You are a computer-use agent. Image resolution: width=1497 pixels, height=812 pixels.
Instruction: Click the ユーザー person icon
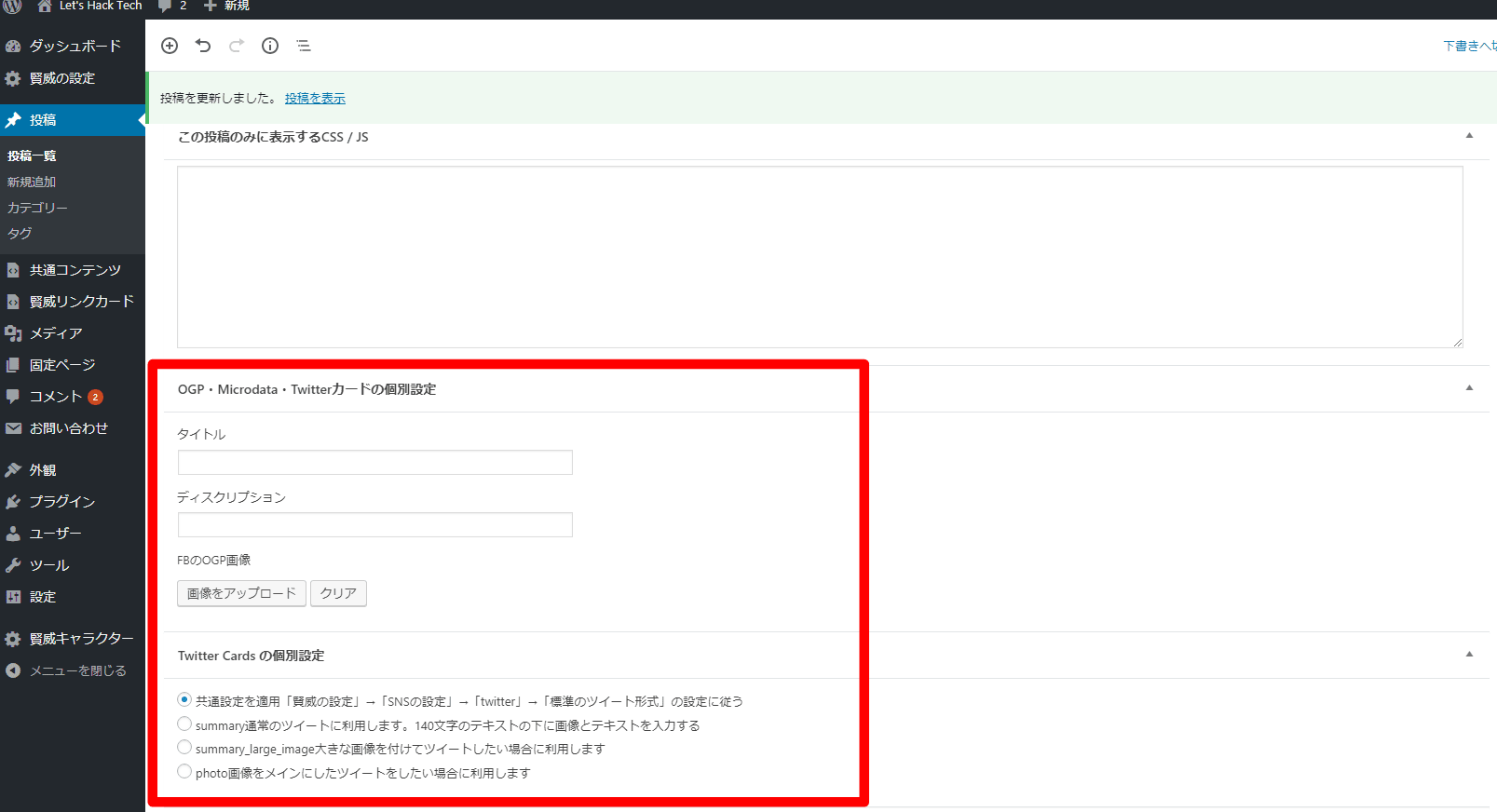pos(13,534)
